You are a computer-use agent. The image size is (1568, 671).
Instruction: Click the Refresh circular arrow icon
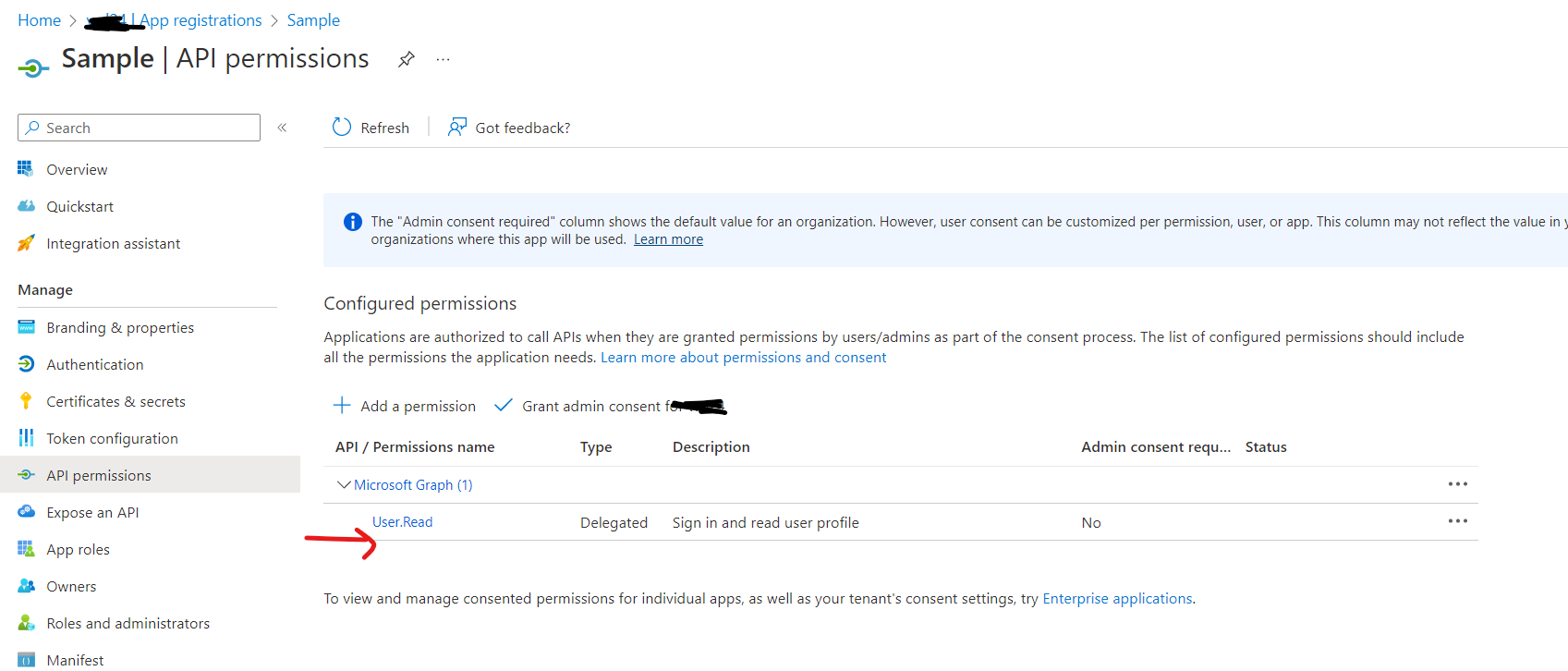click(x=342, y=127)
